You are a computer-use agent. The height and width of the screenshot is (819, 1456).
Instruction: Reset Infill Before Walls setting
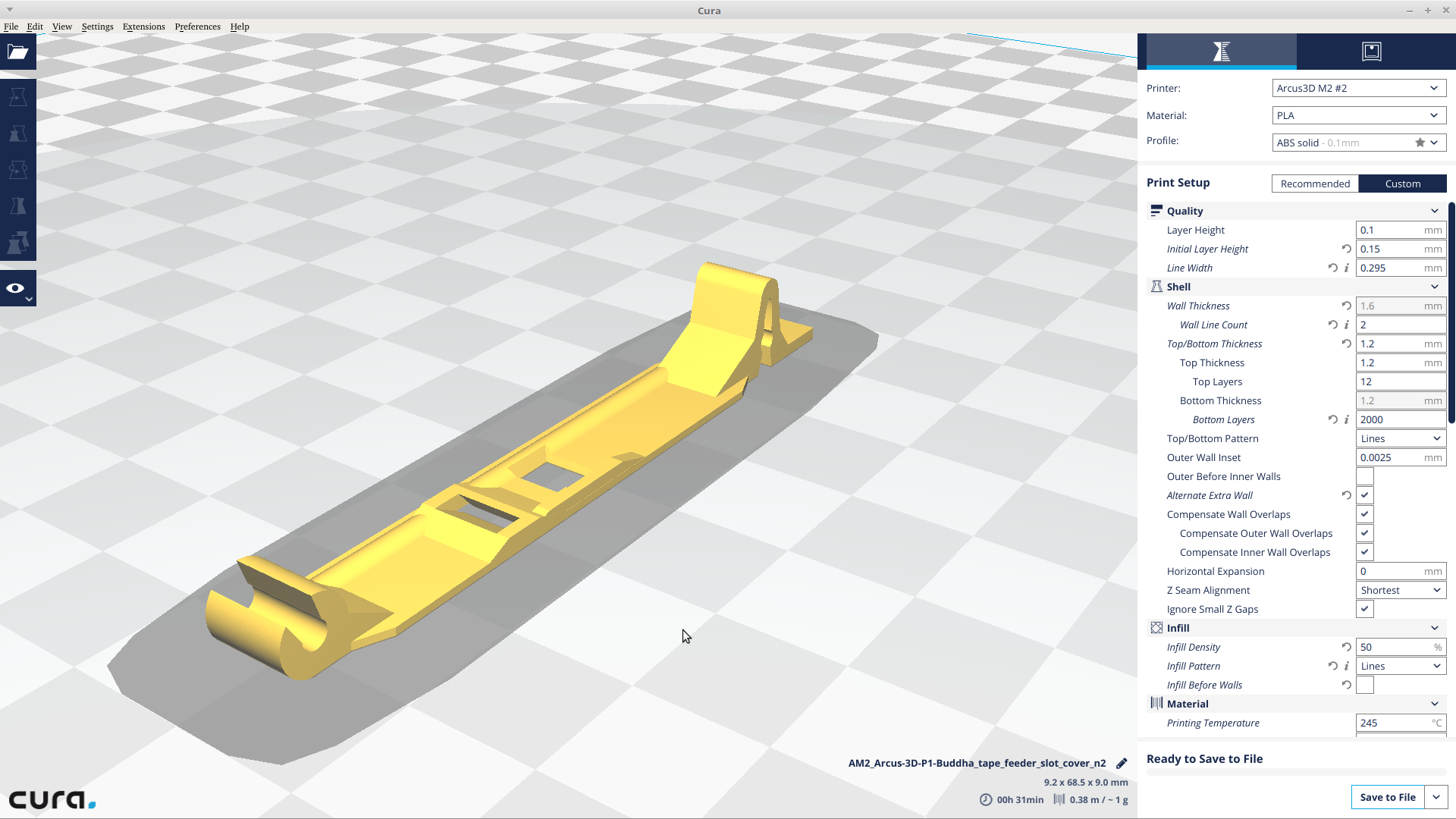1346,685
